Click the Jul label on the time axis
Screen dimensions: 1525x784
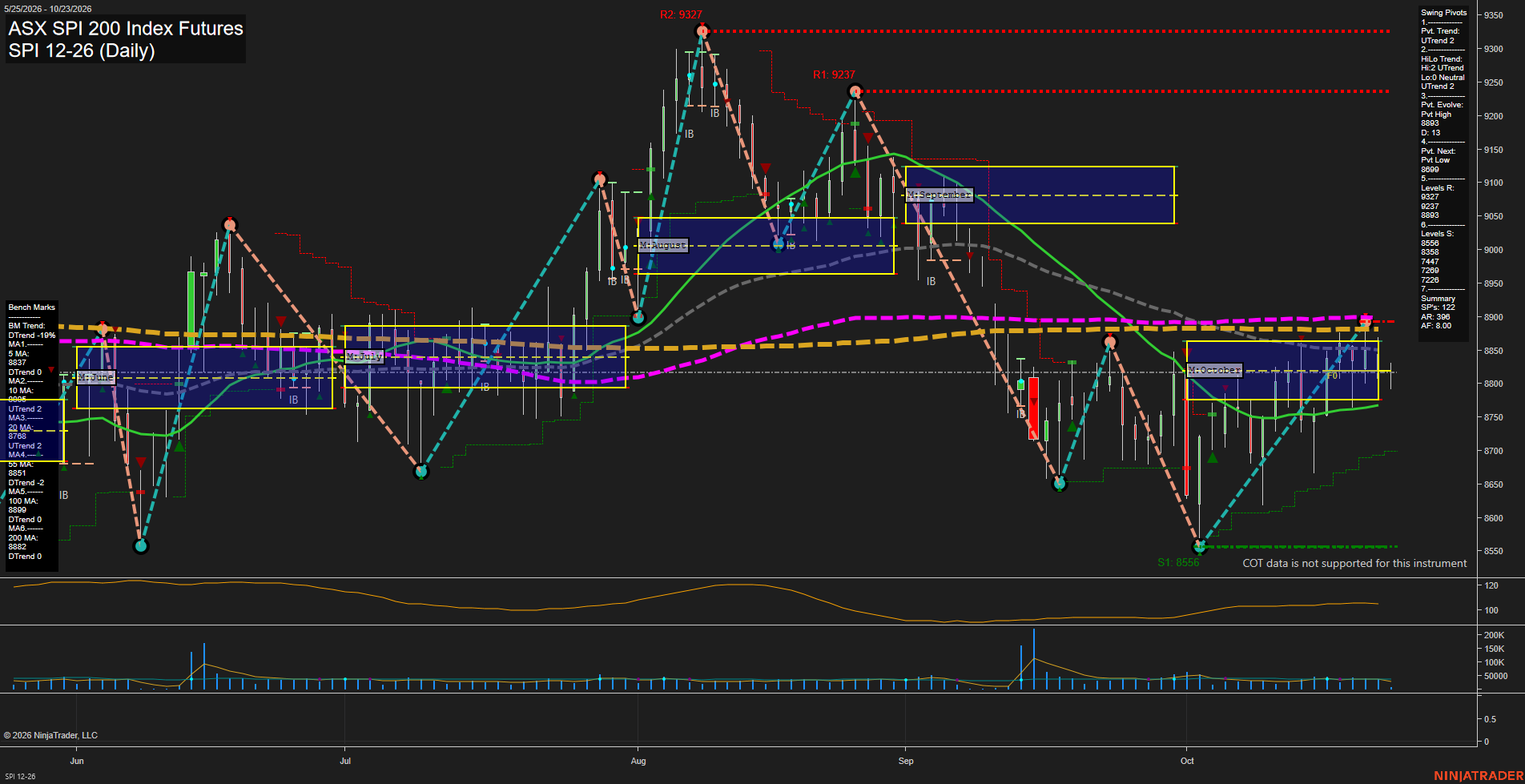345,761
